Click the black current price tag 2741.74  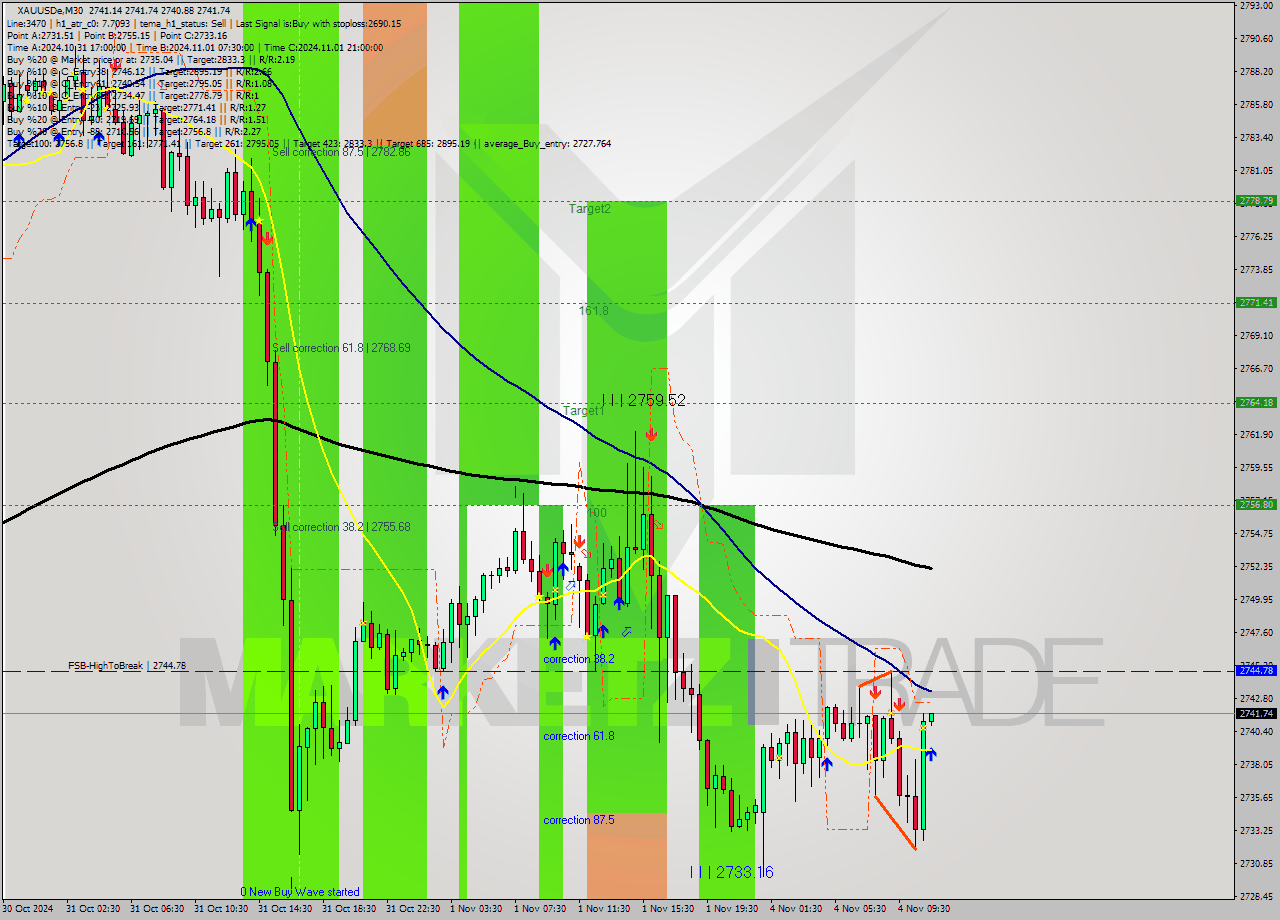(x=1256, y=713)
